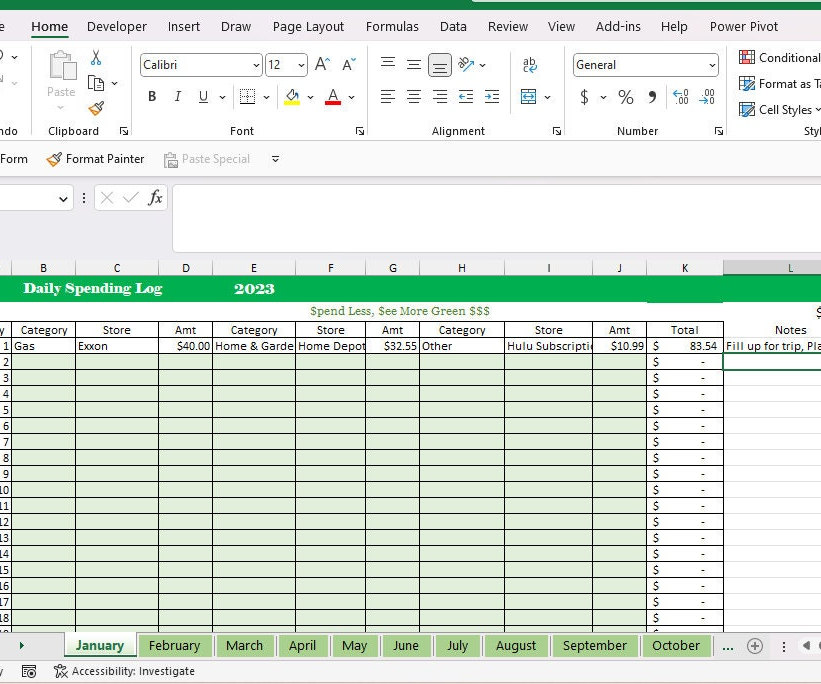This screenshot has width=821, height=684.
Task: Open the March worksheet tab
Action: tap(245, 646)
